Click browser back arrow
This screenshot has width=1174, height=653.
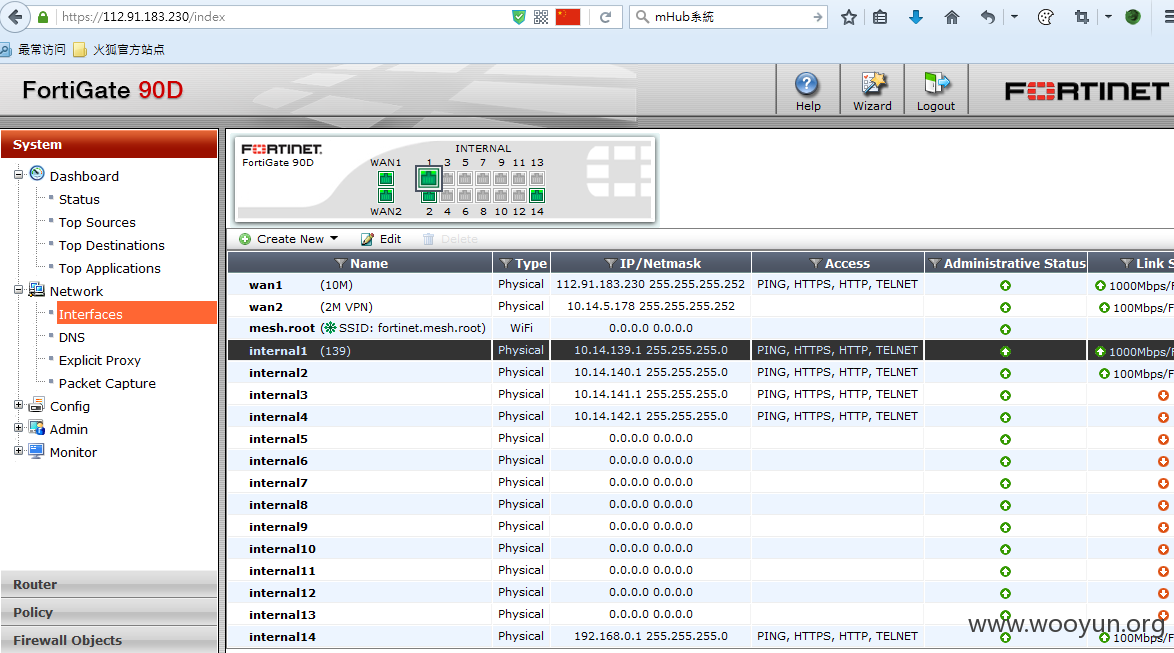coord(15,16)
